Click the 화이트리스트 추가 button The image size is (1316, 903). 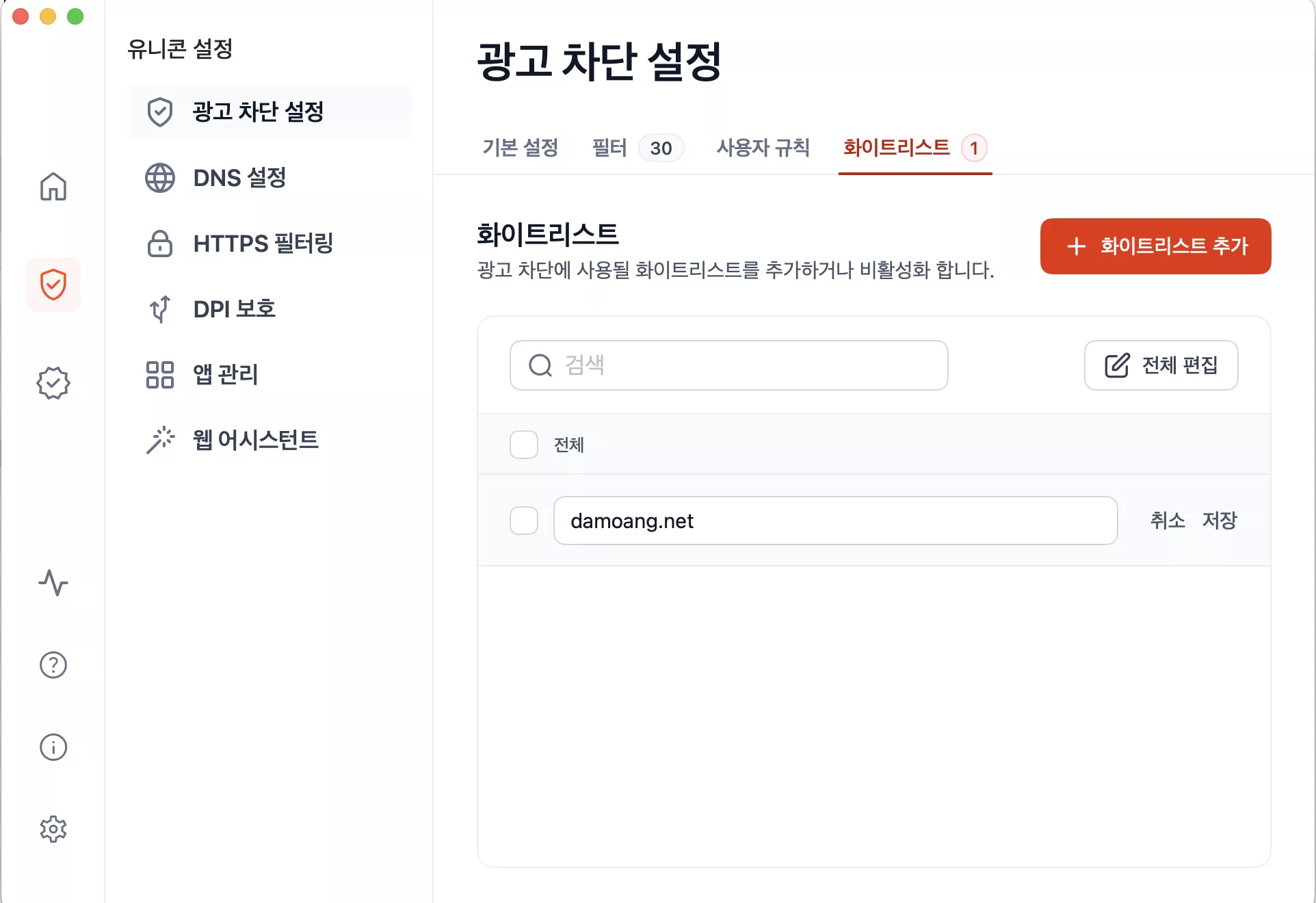pyautogui.click(x=1156, y=246)
